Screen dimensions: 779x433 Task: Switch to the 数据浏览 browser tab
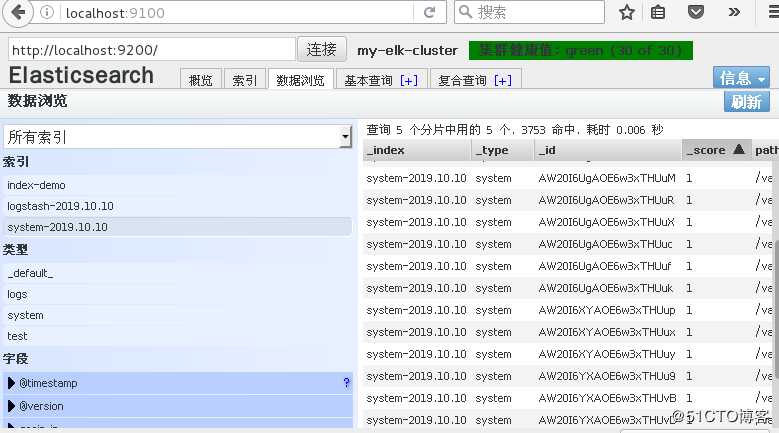[x=300, y=79]
